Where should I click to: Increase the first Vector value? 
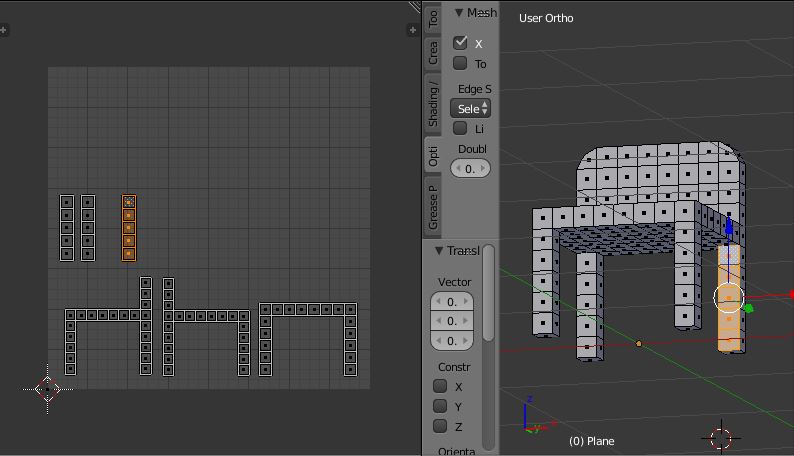pos(466,302)
